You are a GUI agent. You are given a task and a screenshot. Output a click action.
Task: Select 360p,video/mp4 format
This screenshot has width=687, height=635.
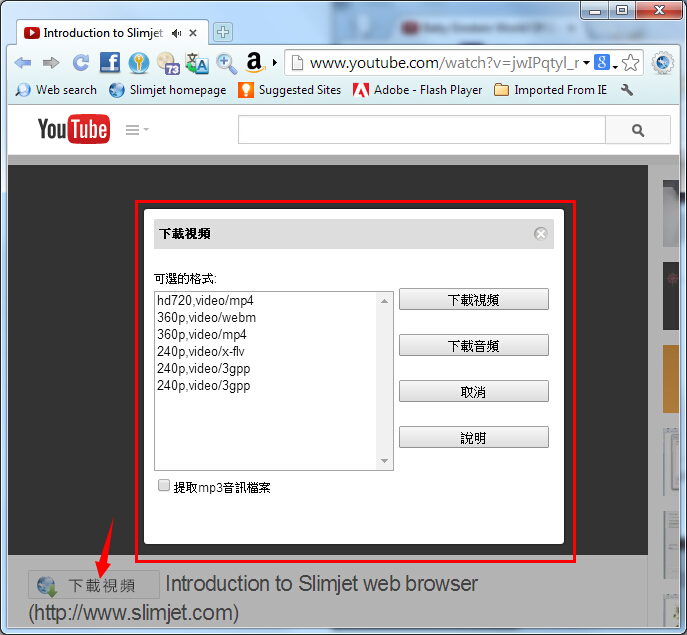266,335
